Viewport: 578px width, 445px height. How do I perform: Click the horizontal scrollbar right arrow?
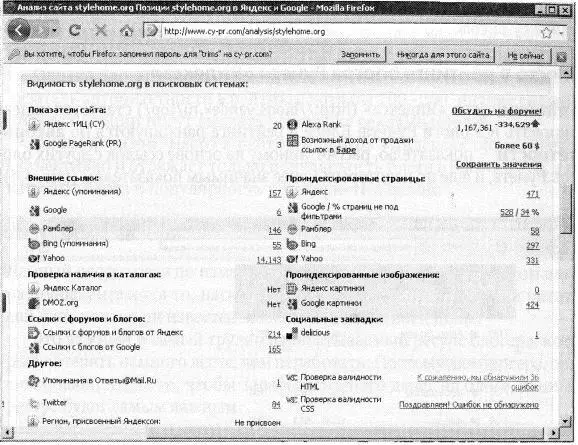coord(554,432)
